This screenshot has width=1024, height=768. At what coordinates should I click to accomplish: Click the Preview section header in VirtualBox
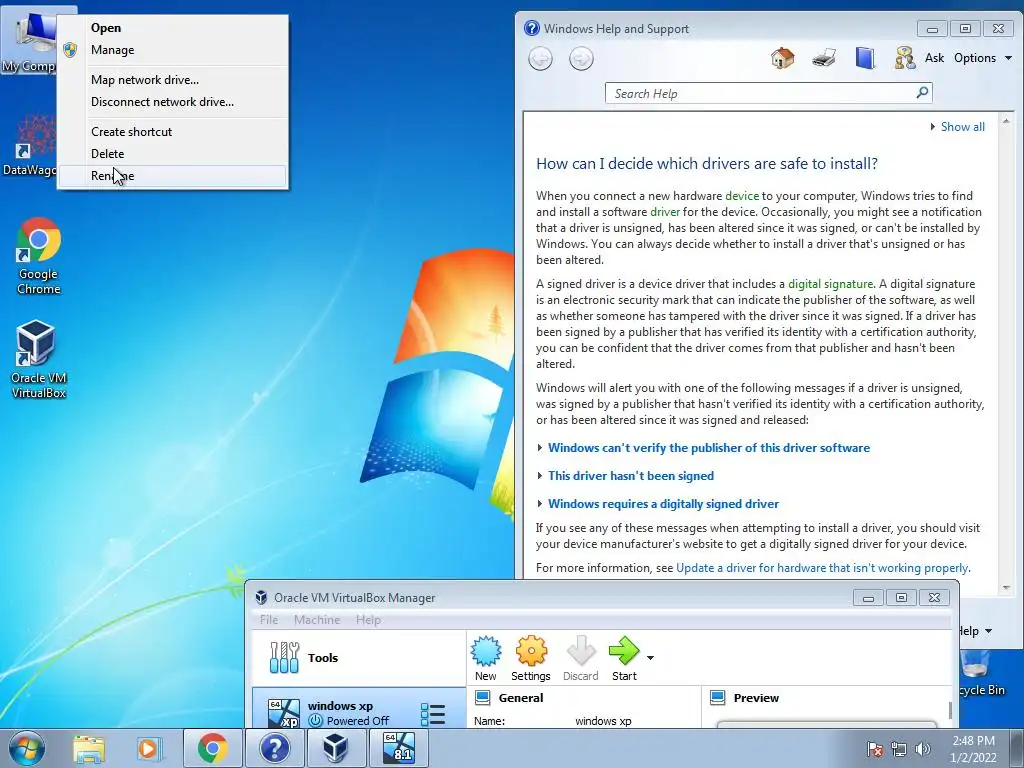[756, 698]
